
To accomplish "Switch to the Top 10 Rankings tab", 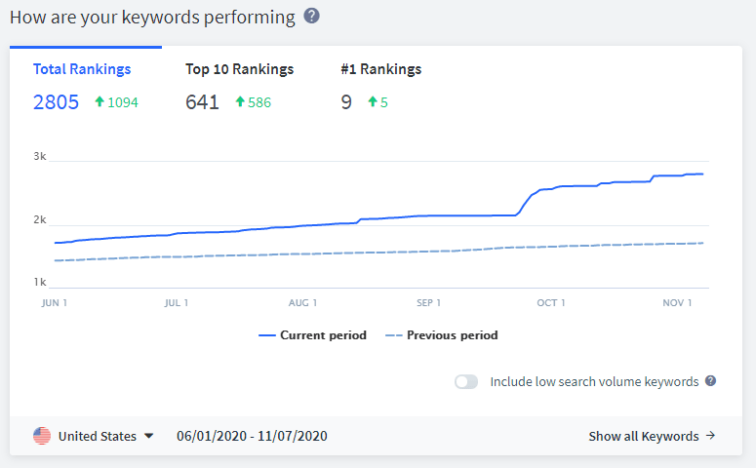I will pos(239,70).
